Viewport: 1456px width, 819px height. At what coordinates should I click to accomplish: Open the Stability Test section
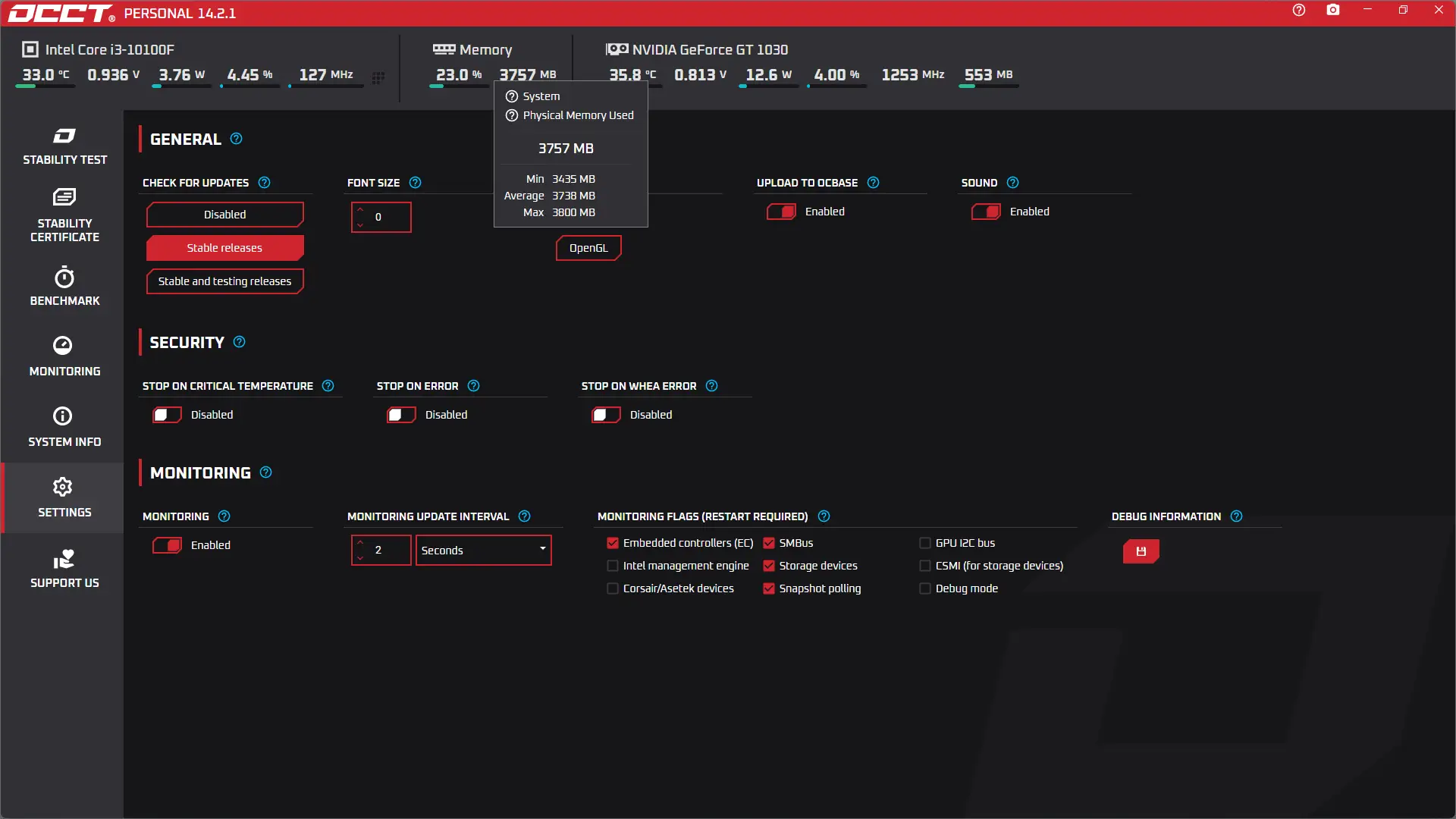(64, 146)
